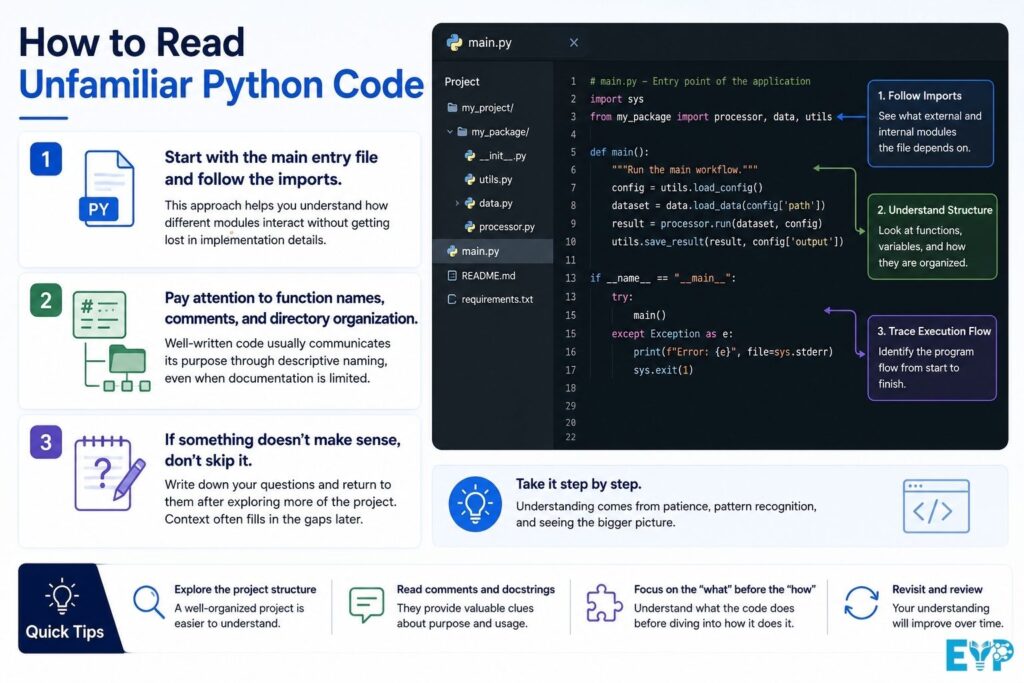
Task: Click the Python icon next to __init__.py
Action: [x=470, y=155]
